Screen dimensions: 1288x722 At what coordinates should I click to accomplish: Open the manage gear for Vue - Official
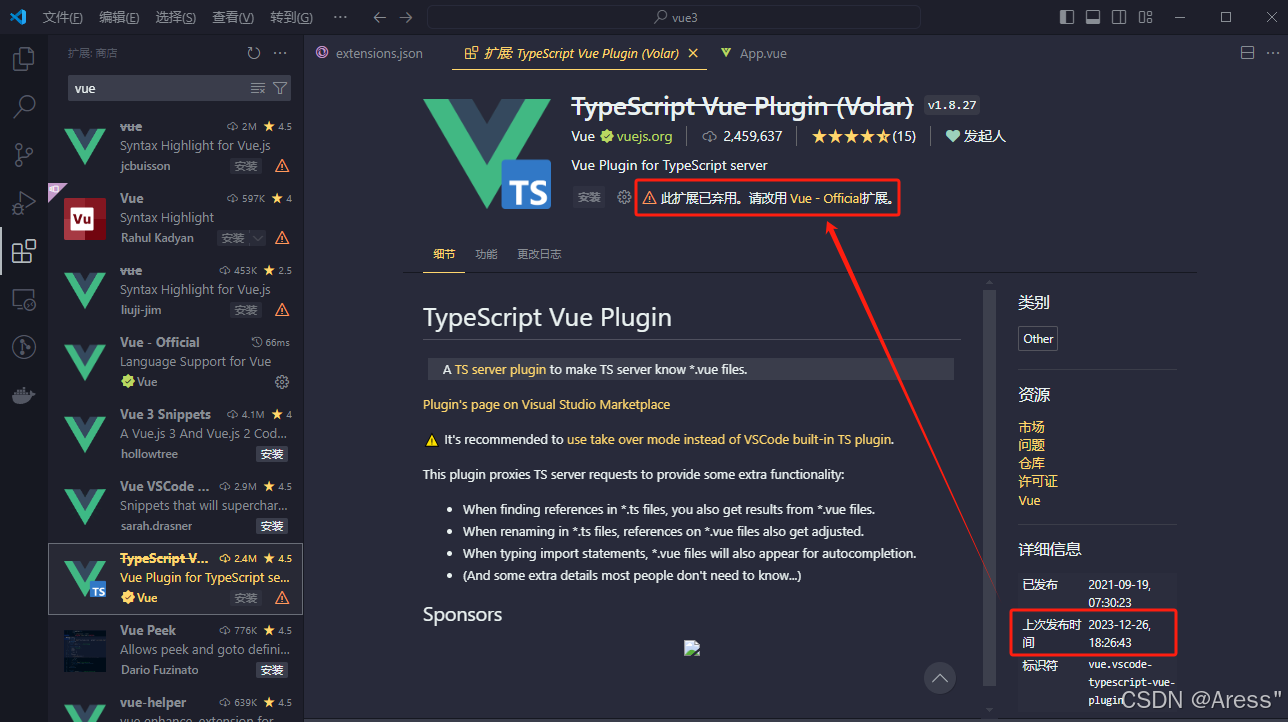click(282, 382)
